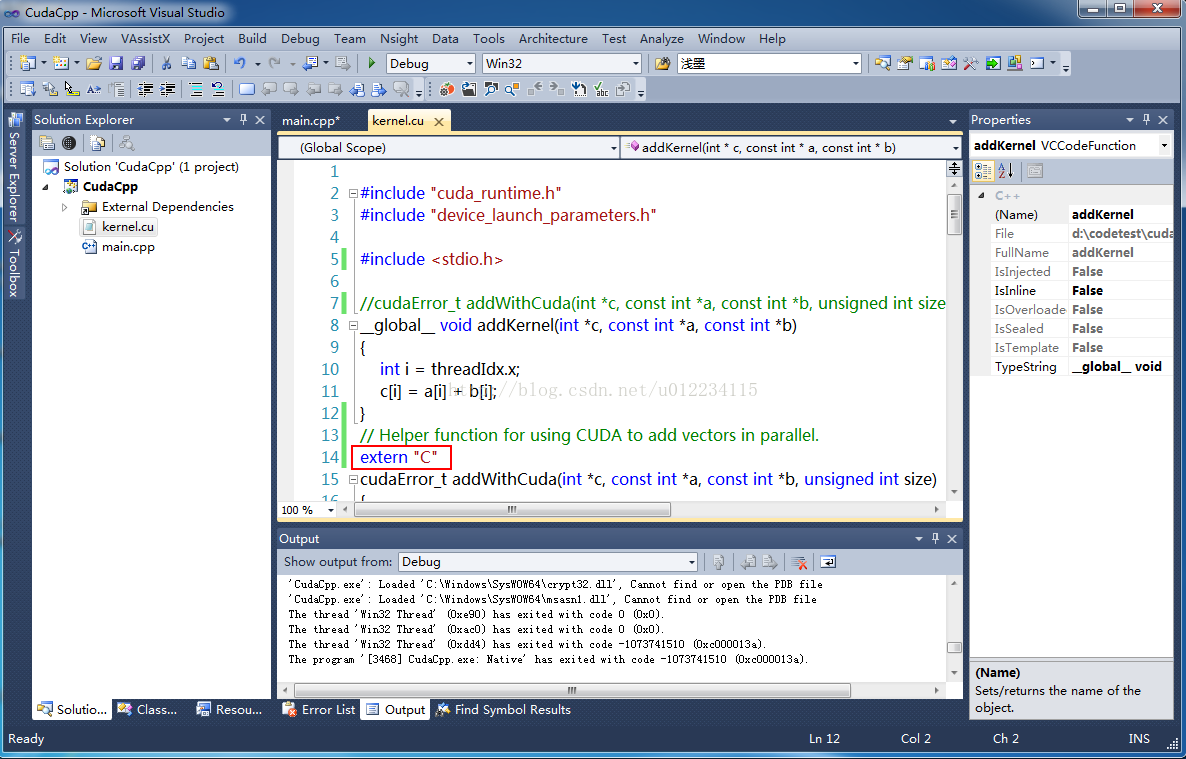This screenshot has width=1186, height=759.
Task: Collapse the CudaCpp project node
Action: (x=45, y=187)
